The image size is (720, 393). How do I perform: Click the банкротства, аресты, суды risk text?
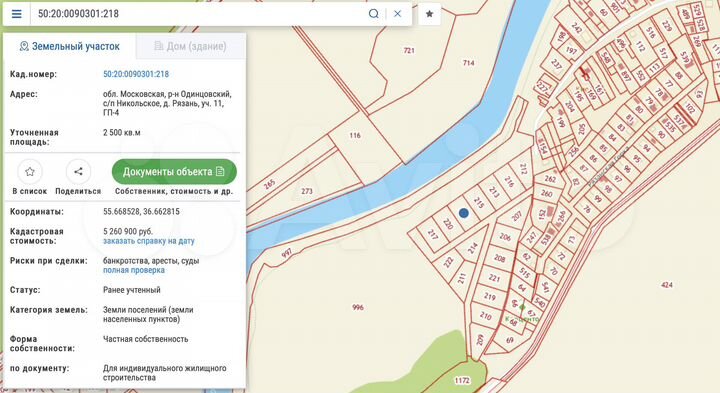(151, 261)
